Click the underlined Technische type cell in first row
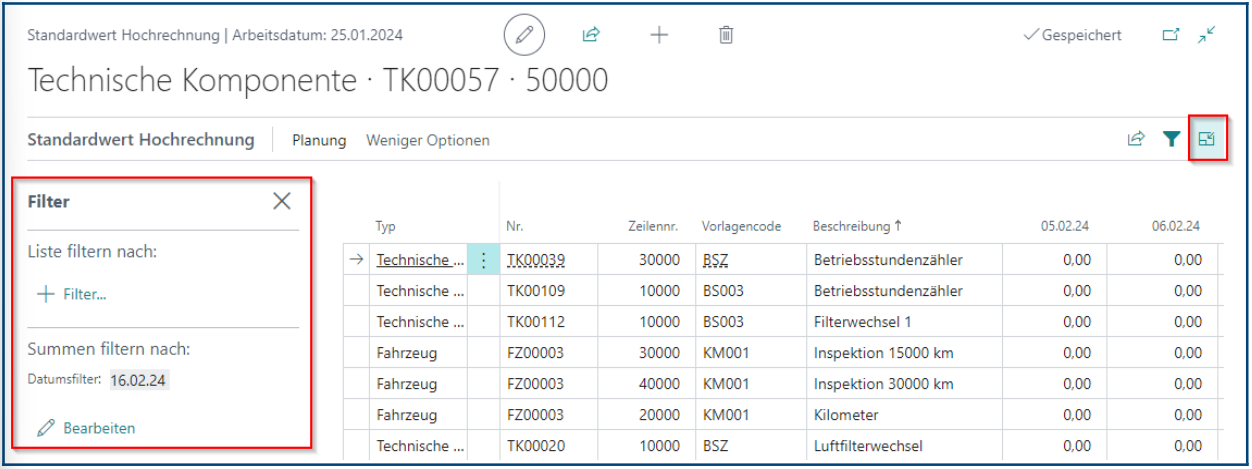1252x469 pixels. (420, 260)
